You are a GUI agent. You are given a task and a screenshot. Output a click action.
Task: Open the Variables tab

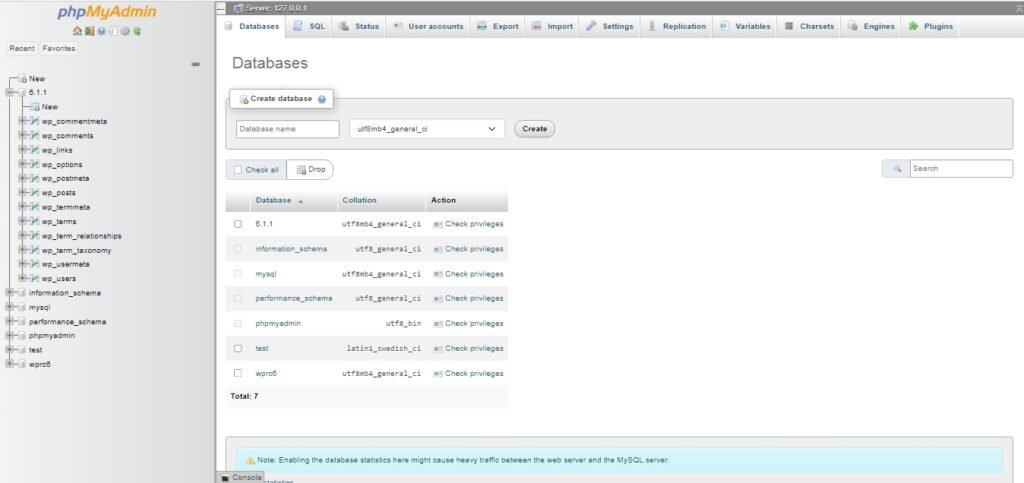pos(744,27)
